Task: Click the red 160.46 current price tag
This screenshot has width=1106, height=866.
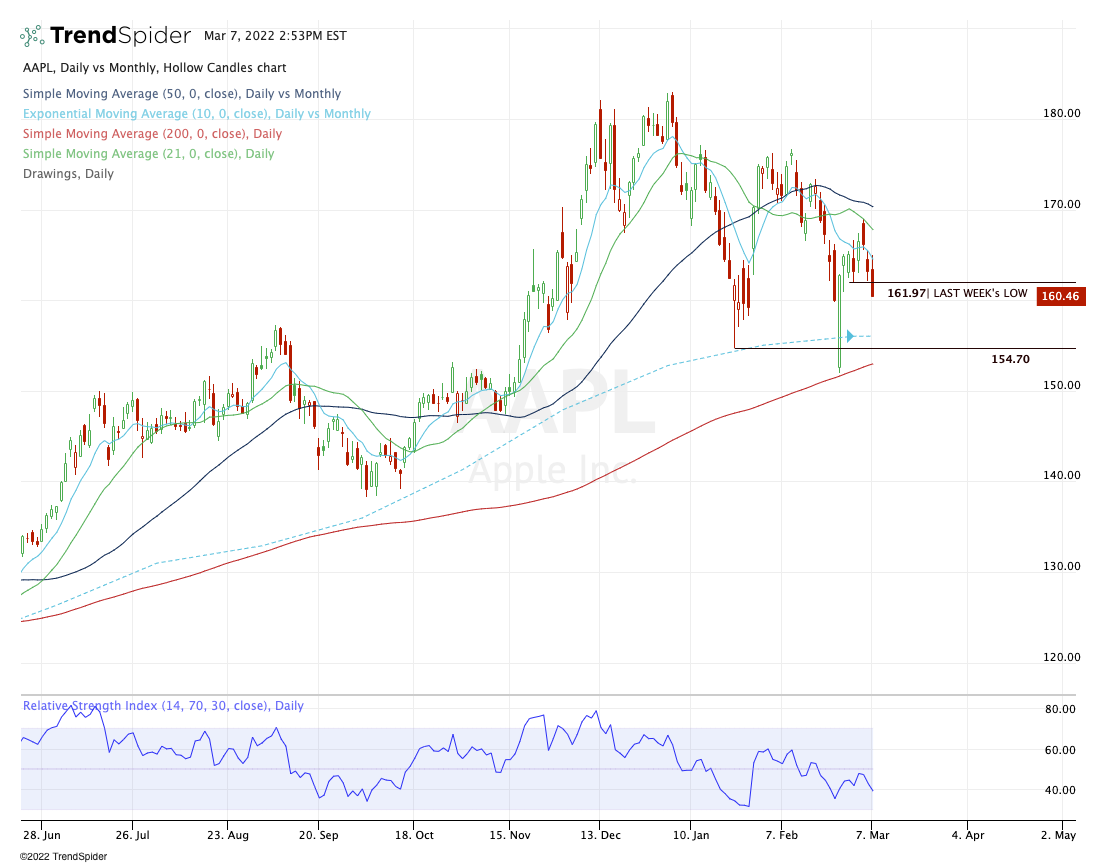Action: pos(1061,296)
